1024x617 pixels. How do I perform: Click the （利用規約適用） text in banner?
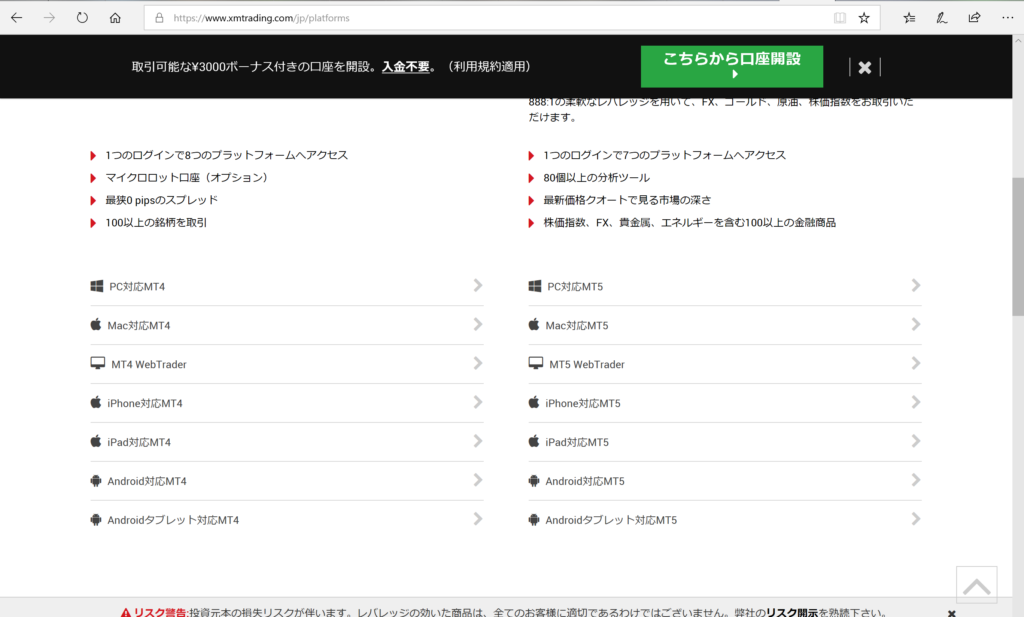(488, 67)
